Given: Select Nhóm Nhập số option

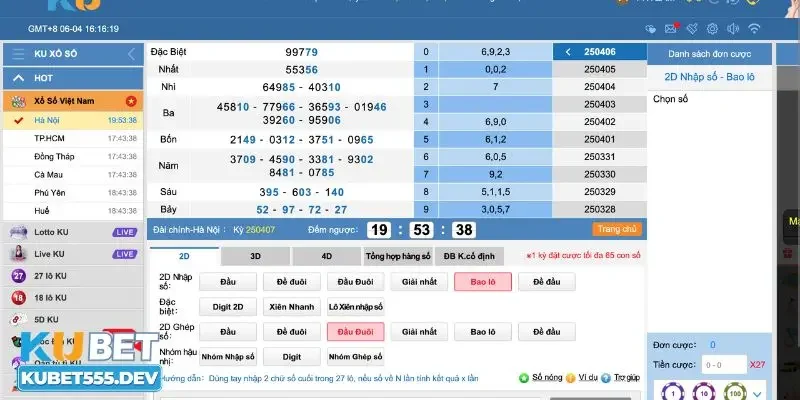Looking at the screenshot, I should [228, 357].
